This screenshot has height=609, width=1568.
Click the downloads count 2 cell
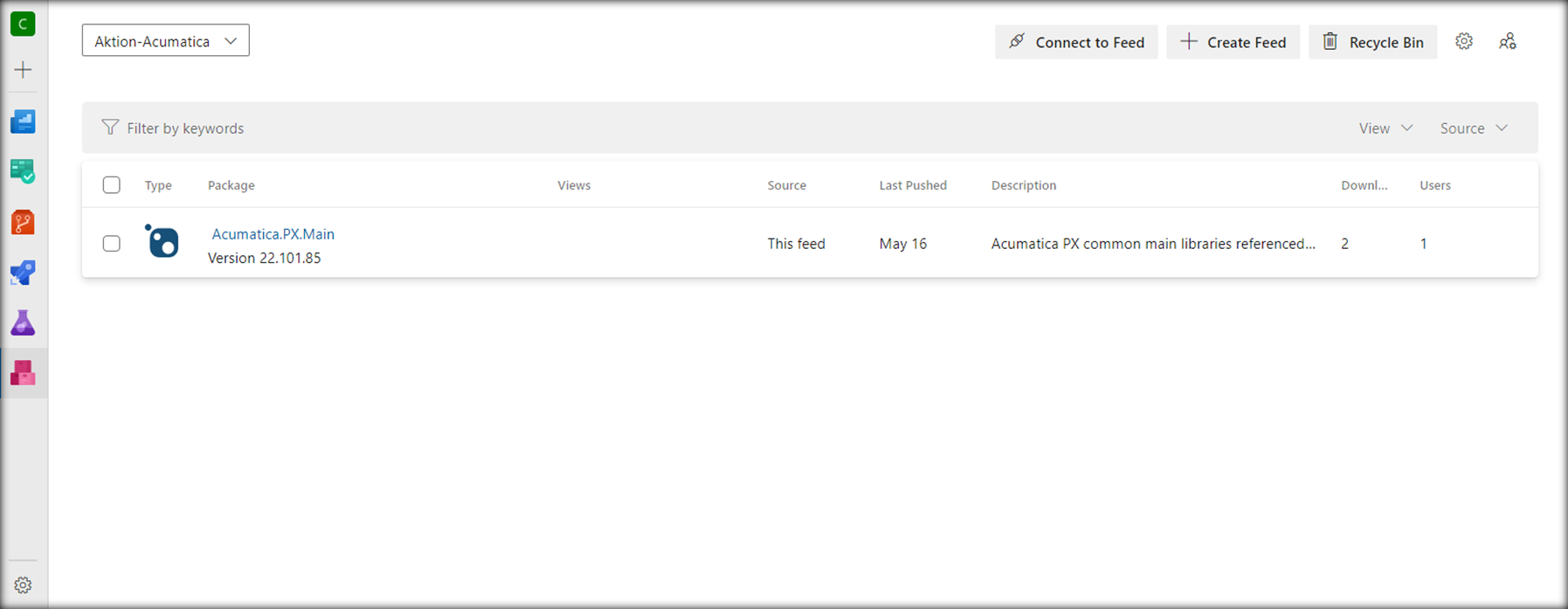[1345, 244]
